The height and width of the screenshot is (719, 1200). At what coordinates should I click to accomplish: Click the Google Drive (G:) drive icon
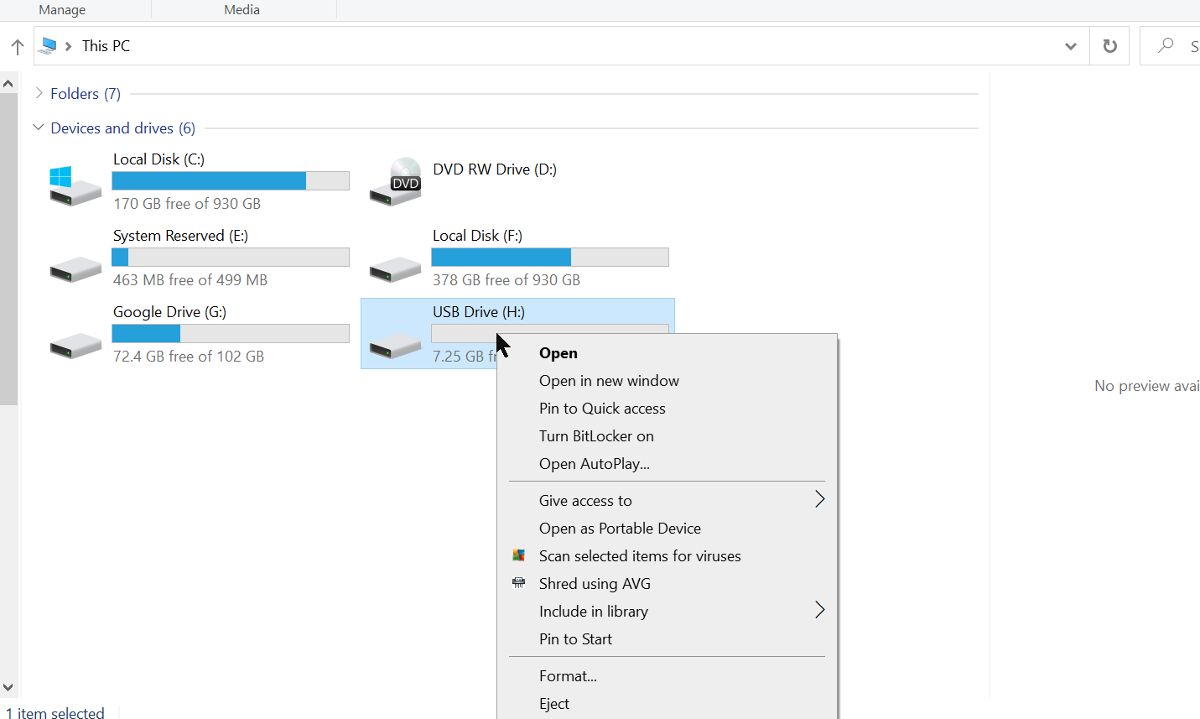75,344
